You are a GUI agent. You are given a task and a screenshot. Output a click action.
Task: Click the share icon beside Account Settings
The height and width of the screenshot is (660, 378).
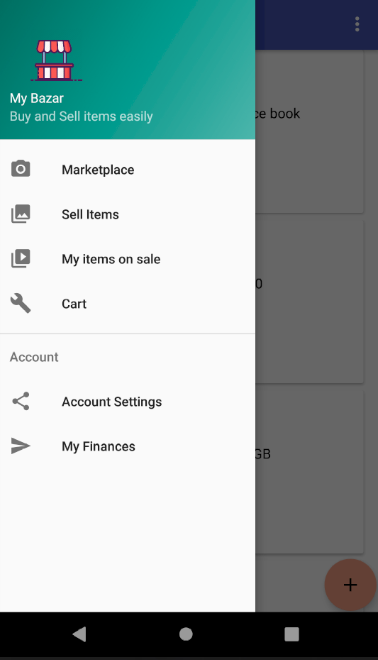[x=20, y=401]
